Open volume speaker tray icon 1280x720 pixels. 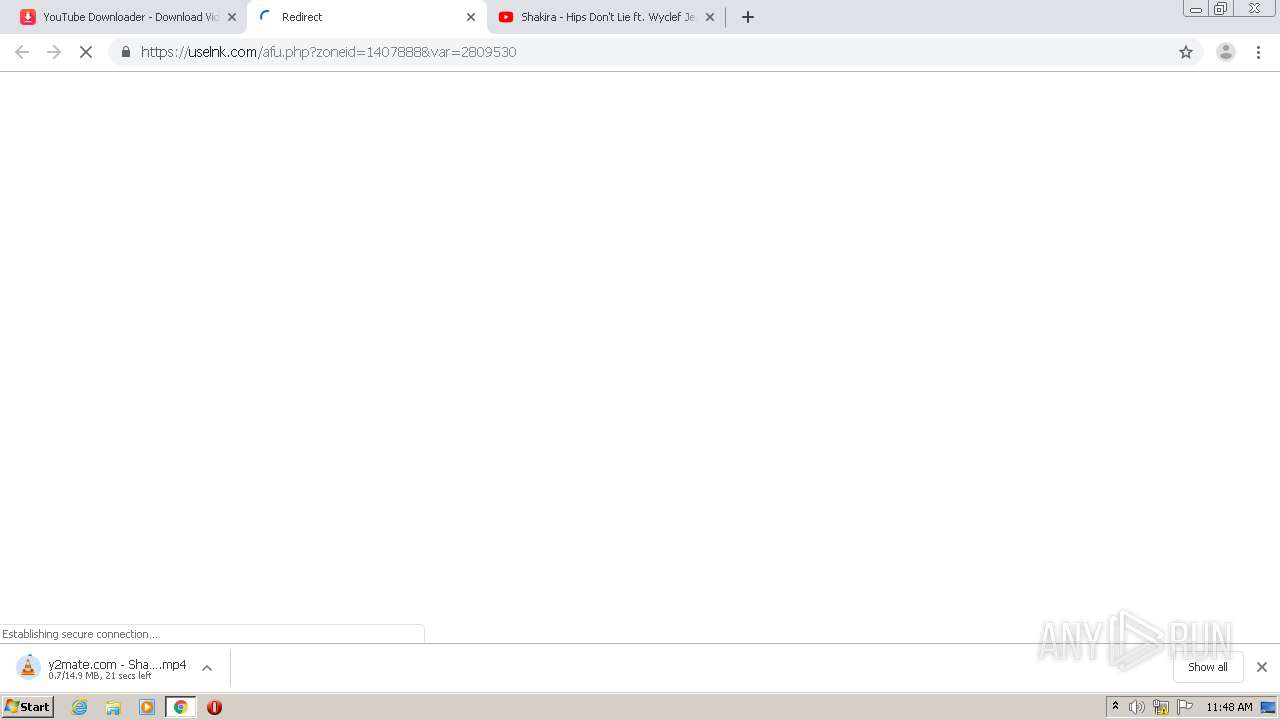(1137, 707)
